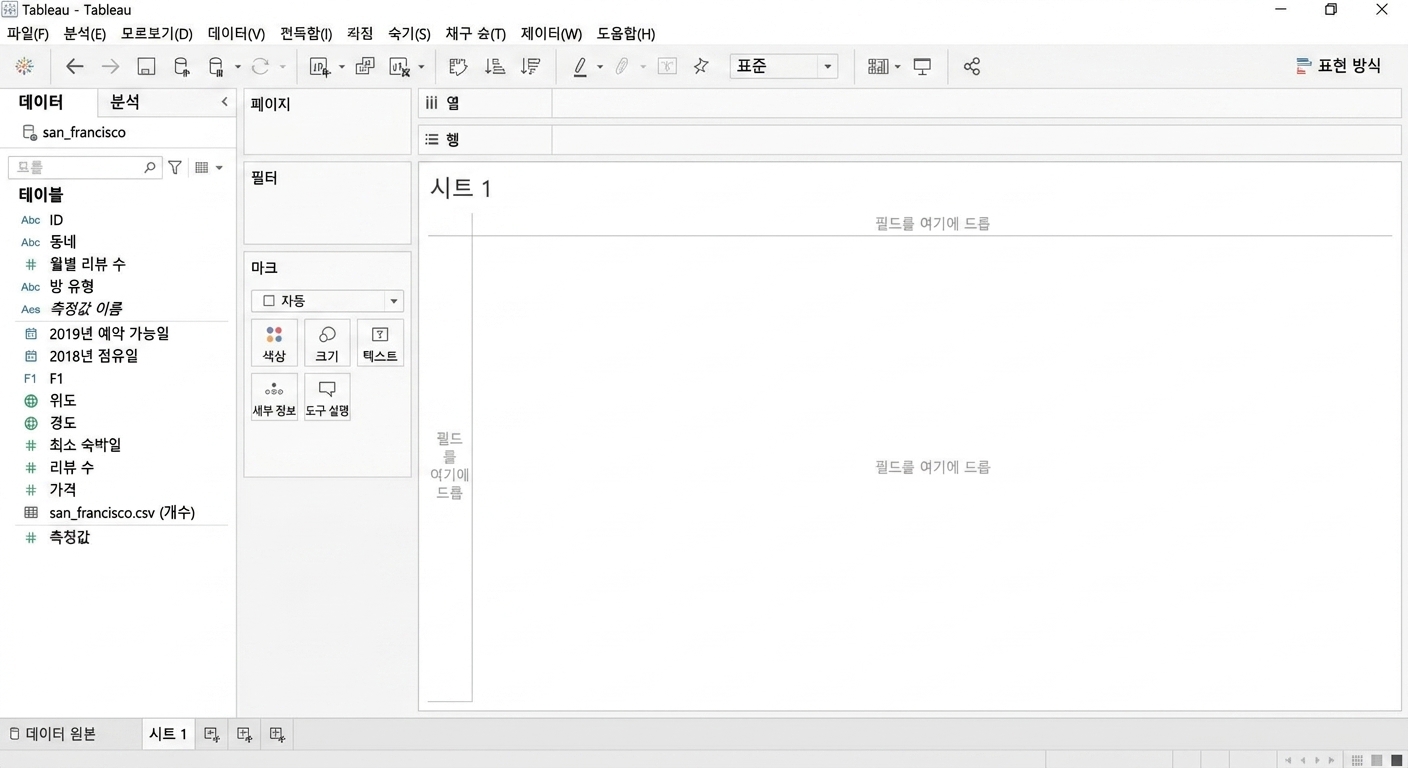
Task: Open the 분석(E) menu
Action: 84,33
